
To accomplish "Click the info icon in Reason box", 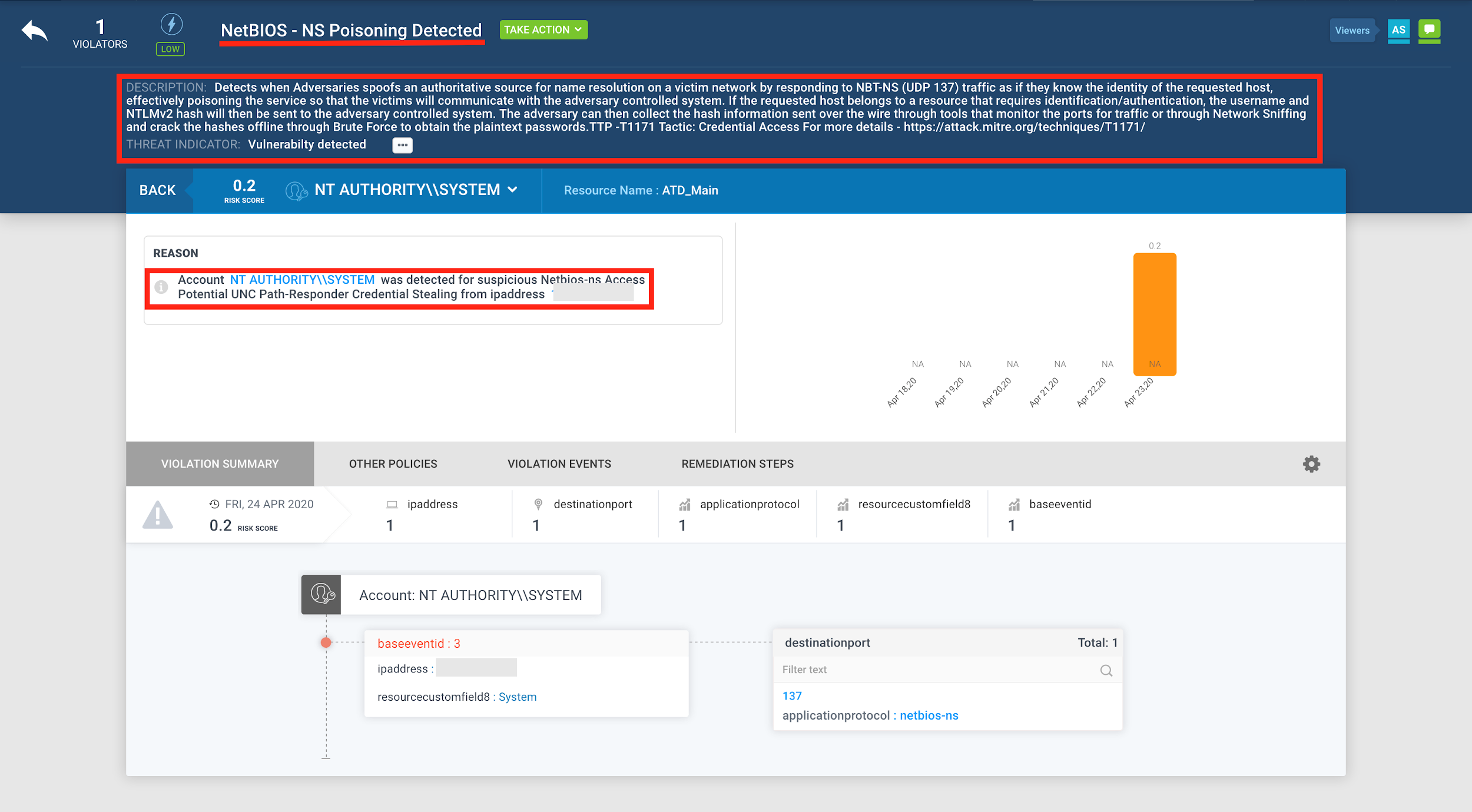I will click(161, 287).
